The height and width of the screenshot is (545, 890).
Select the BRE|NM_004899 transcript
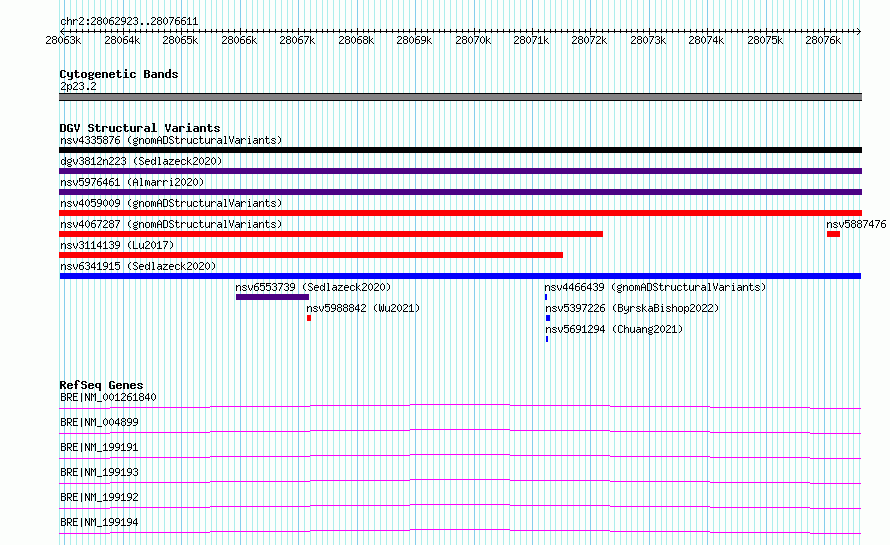point(99,422)
